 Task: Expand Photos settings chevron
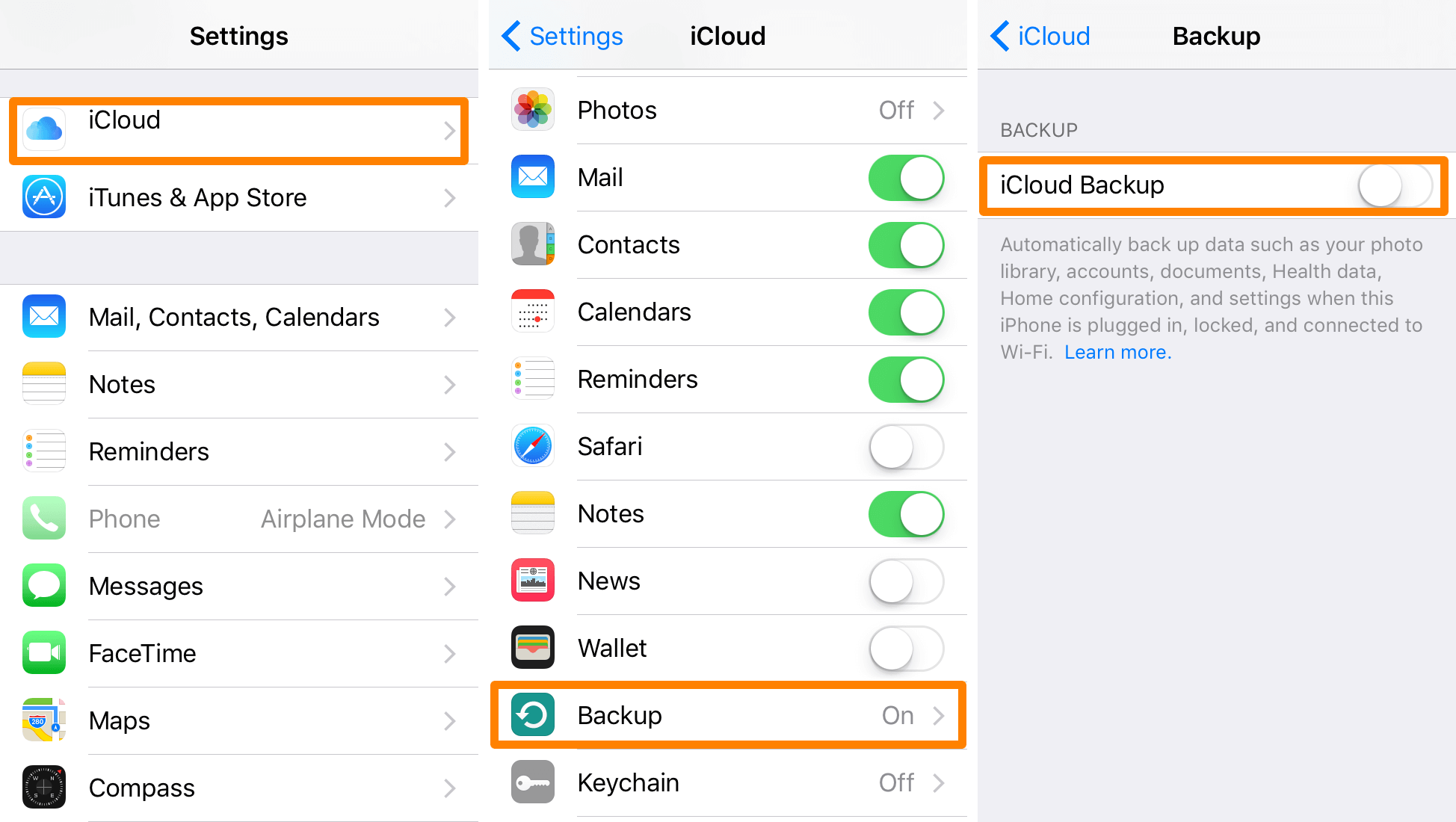(x=949, y=110)
